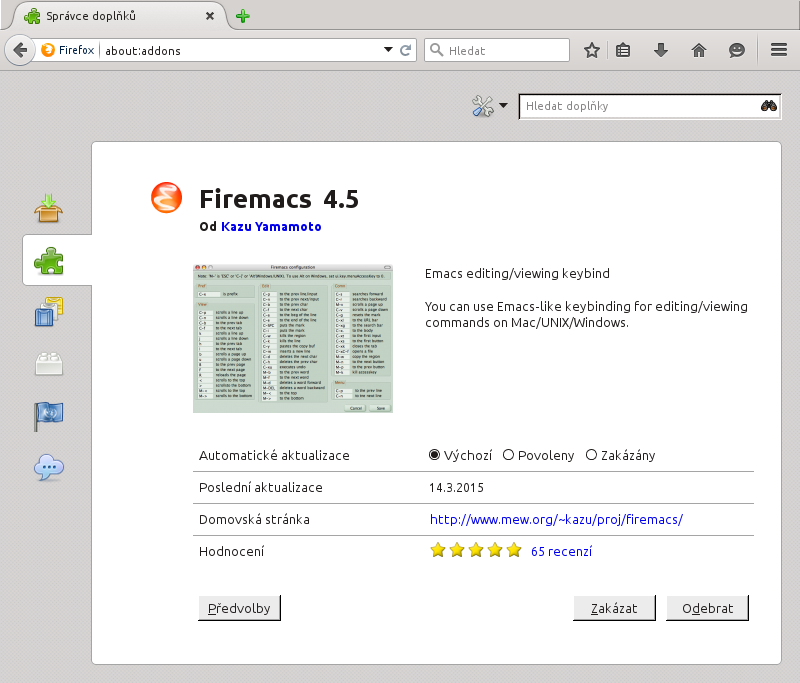The image size is (800, 683).
Task: Focus the Hledat browser search box
Action: 497,50
